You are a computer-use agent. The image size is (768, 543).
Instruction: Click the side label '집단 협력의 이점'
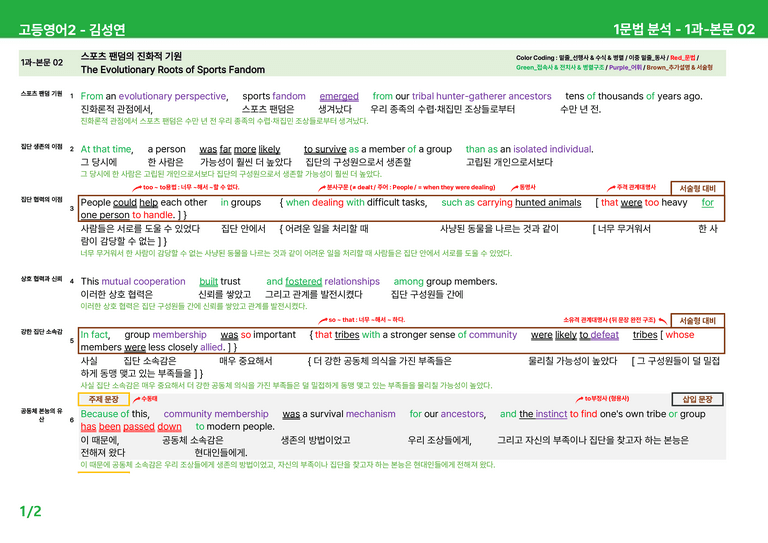[41, 199]
